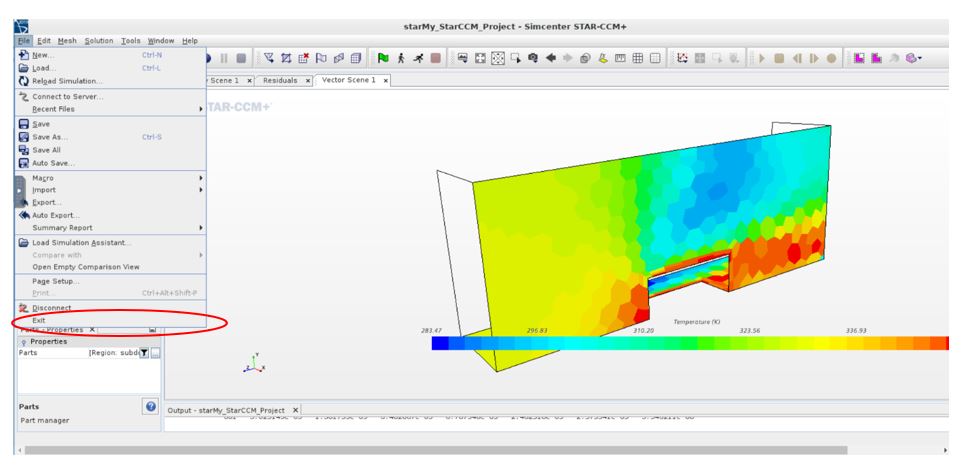The height and width of the screenshot is (468, 969).
Task: Select Load Simulation Assistant entry
Action: 111,242
